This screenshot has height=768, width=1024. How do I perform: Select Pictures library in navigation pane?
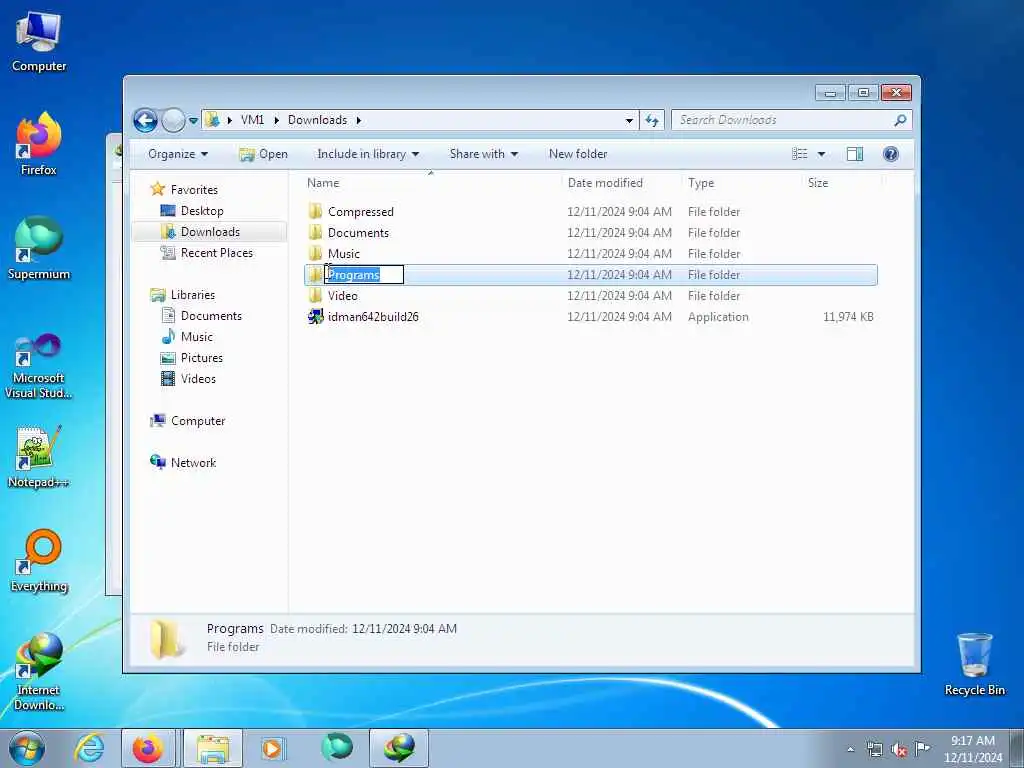click(202, 358)
